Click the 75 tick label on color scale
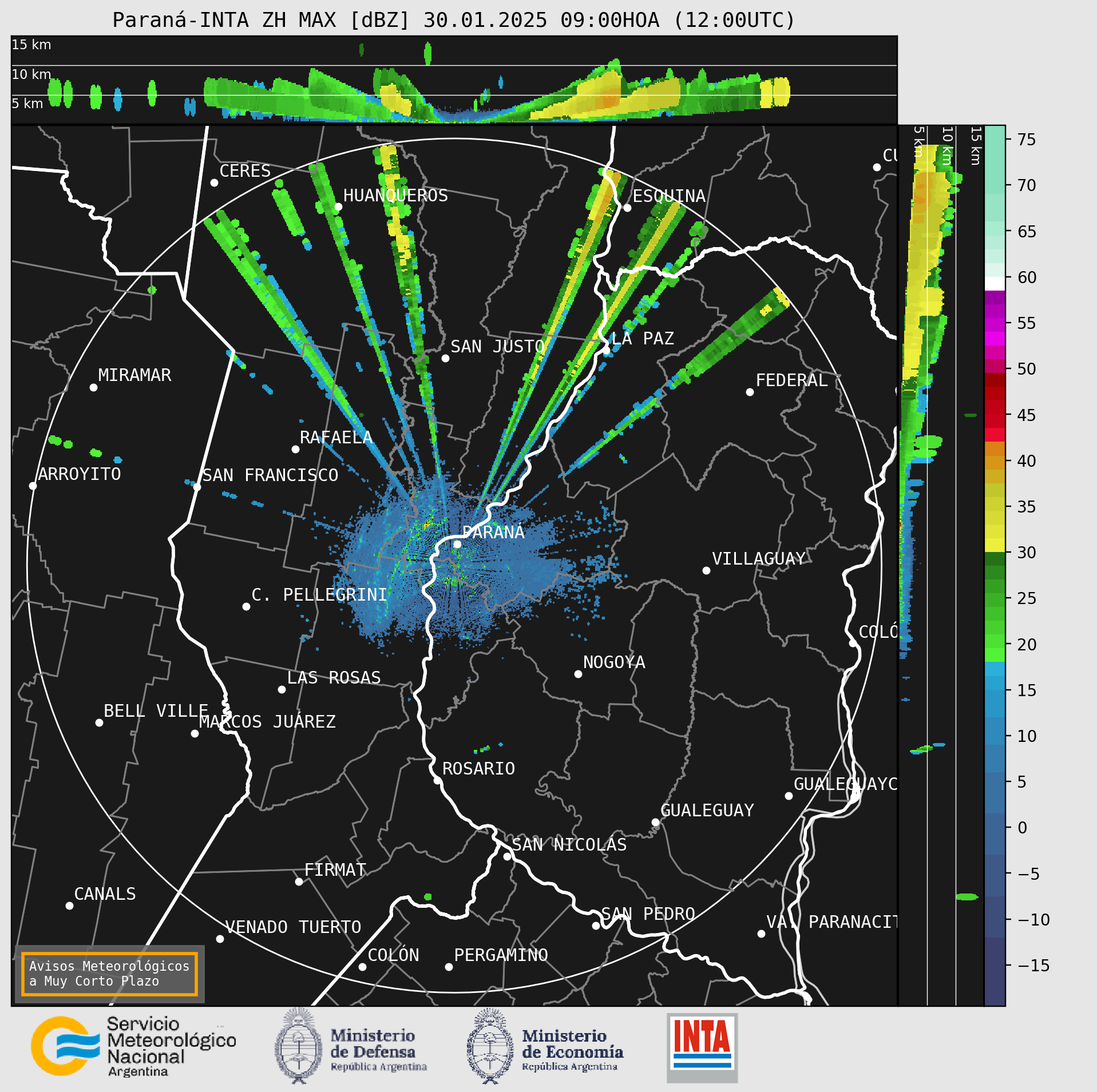 click(x=1027, y=140)
